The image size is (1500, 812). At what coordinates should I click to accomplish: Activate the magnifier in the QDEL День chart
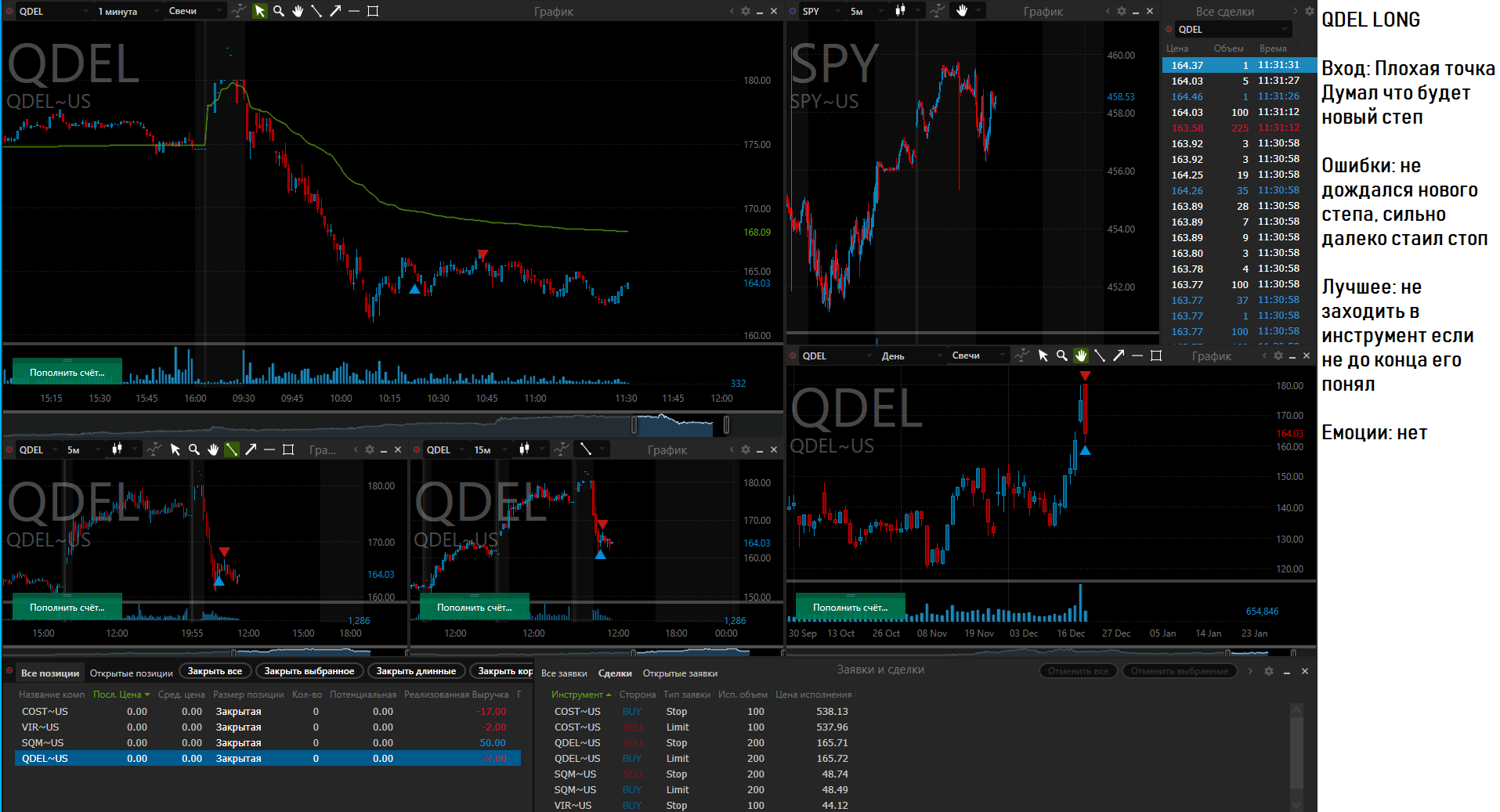tap(1062, 355)
